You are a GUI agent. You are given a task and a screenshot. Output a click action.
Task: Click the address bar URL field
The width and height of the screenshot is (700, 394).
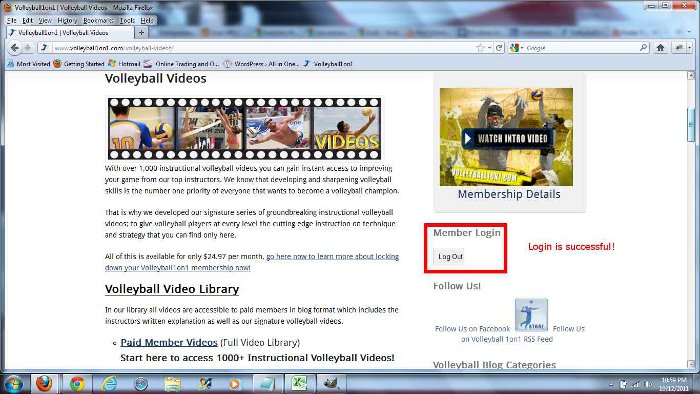coord(263,48)
